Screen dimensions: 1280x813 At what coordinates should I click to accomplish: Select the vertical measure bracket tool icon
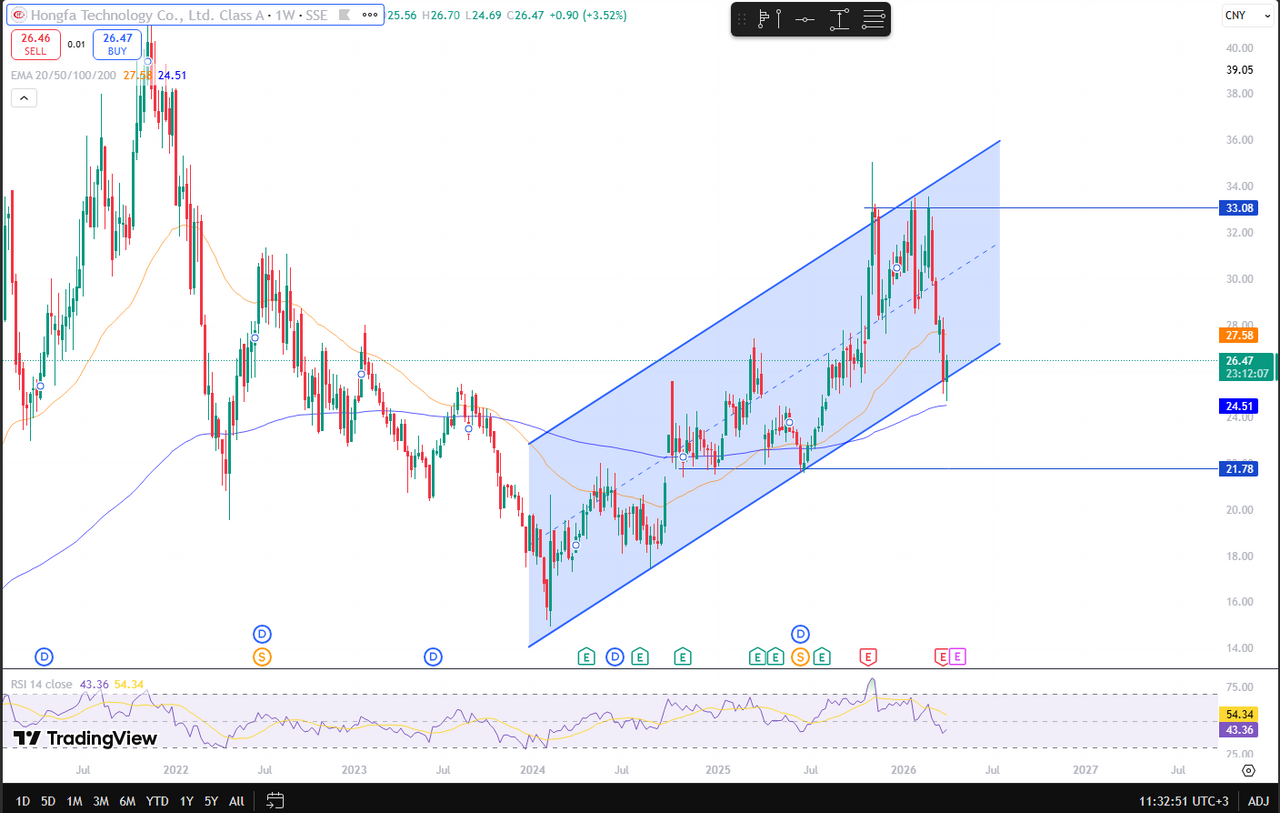(839, 19)
